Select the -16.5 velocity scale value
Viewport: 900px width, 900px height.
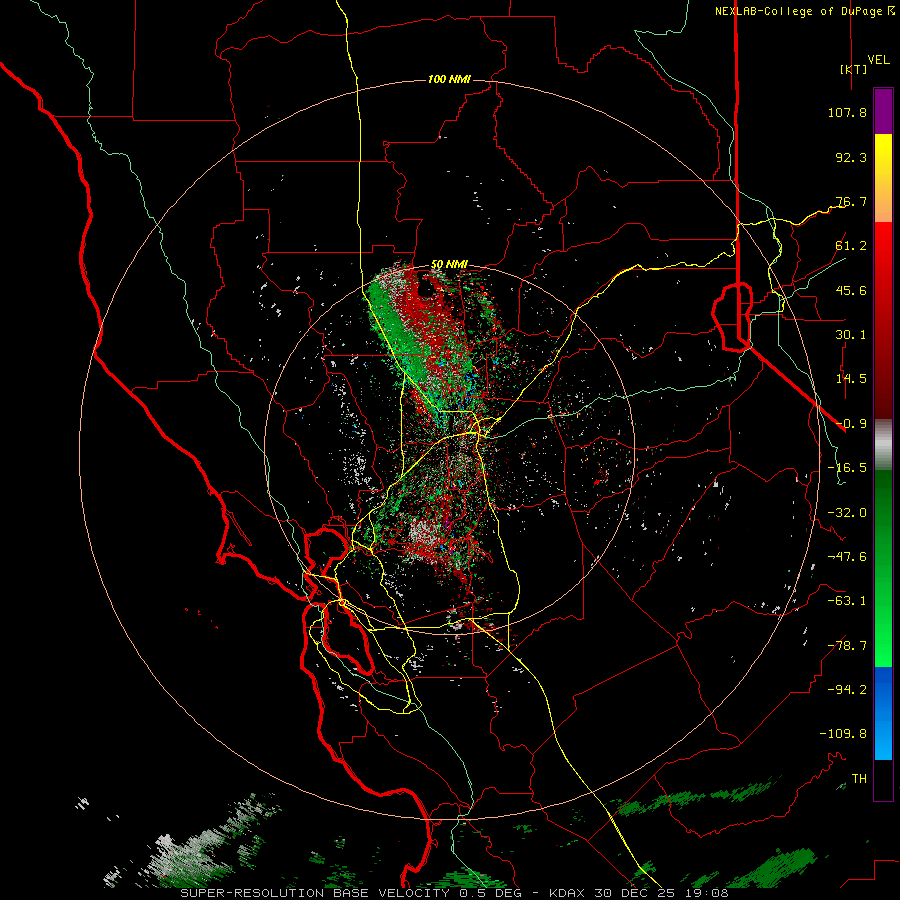847,468
